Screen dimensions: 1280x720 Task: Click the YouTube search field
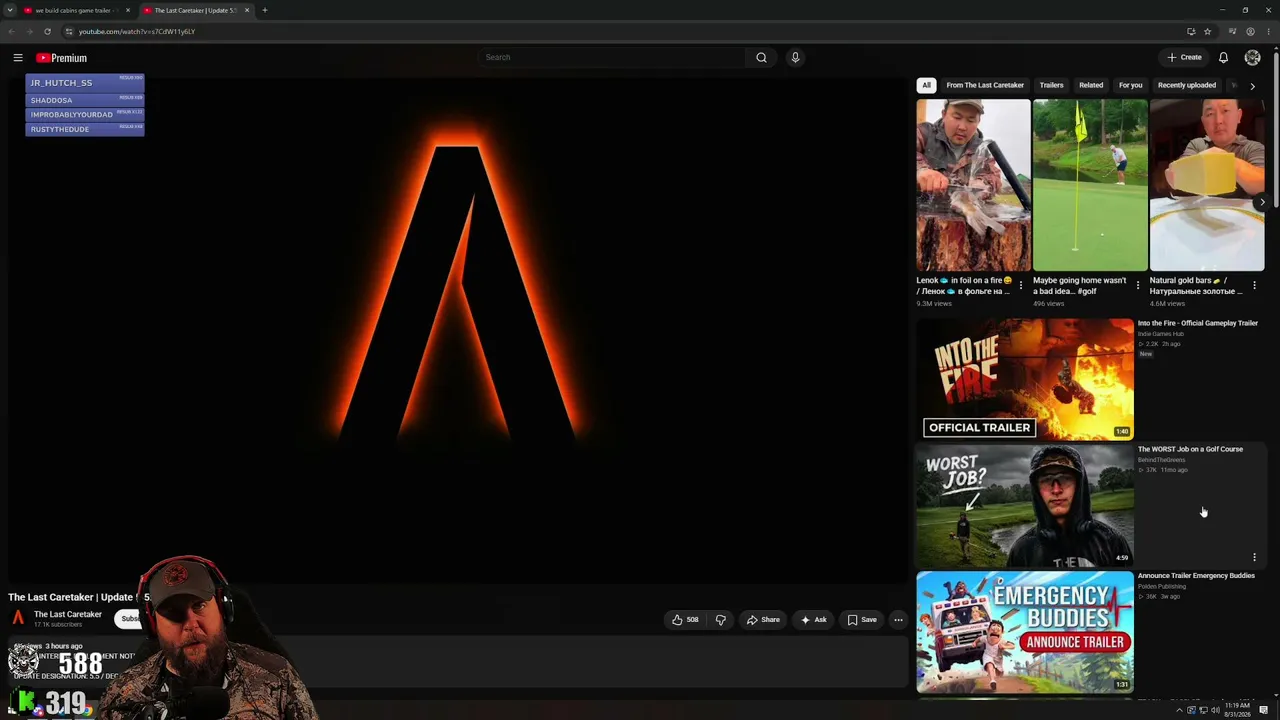[612, 57]
